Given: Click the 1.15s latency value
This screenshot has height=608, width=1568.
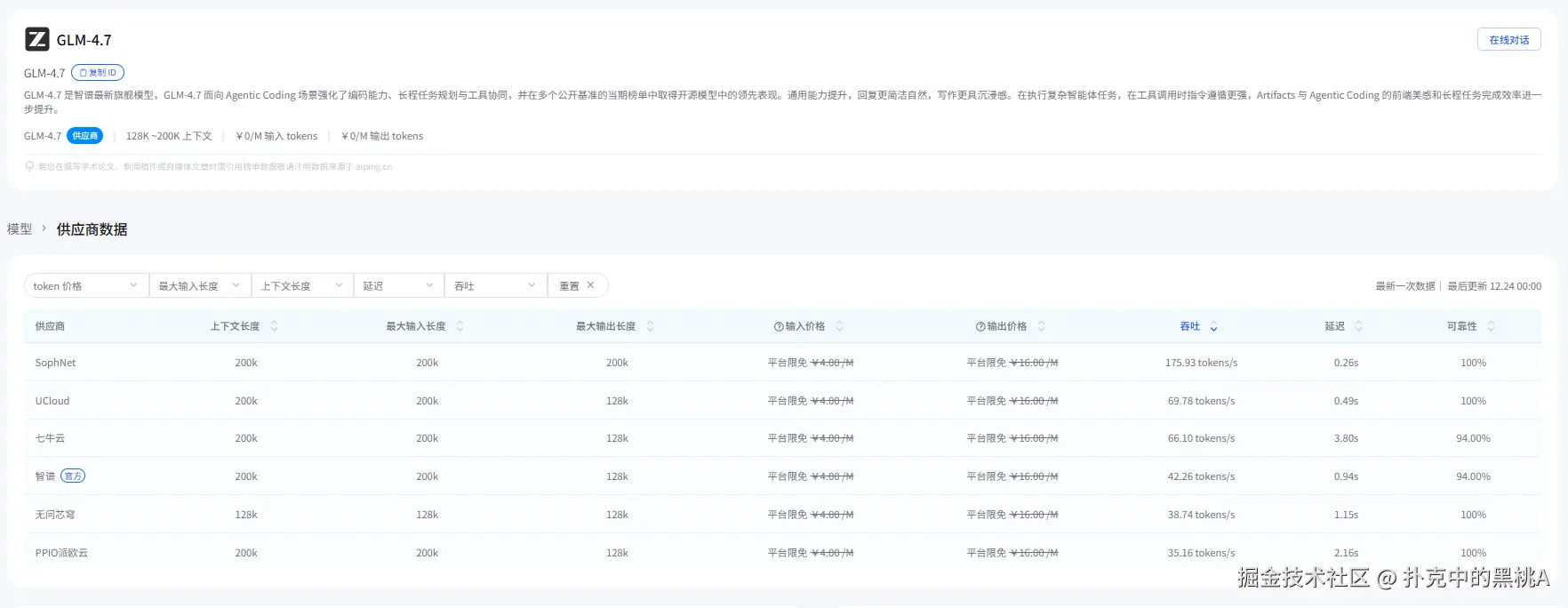Looking at the screenshot, I should 1346,515.
